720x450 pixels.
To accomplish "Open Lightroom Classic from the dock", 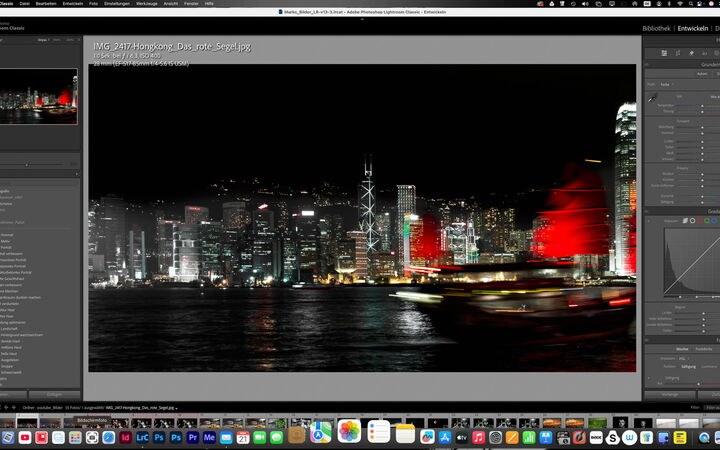I will point(143,437).
